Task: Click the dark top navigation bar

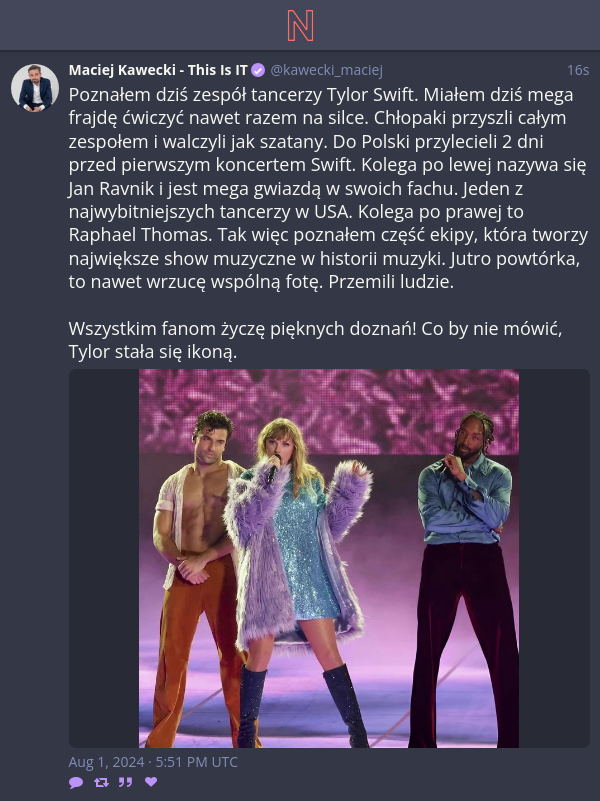Action: [300, 25]
